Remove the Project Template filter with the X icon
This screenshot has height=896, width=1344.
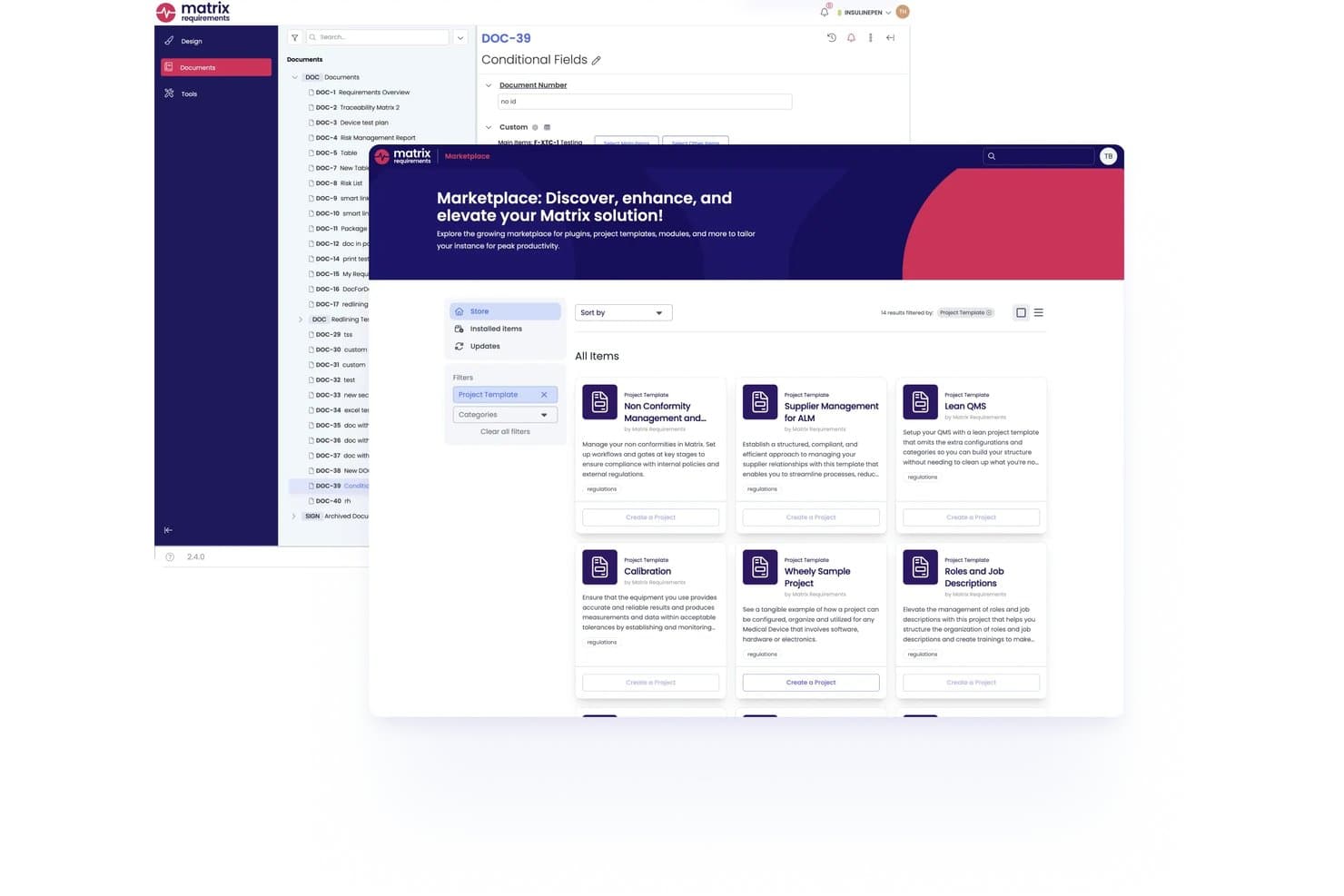tap(544, 395)
